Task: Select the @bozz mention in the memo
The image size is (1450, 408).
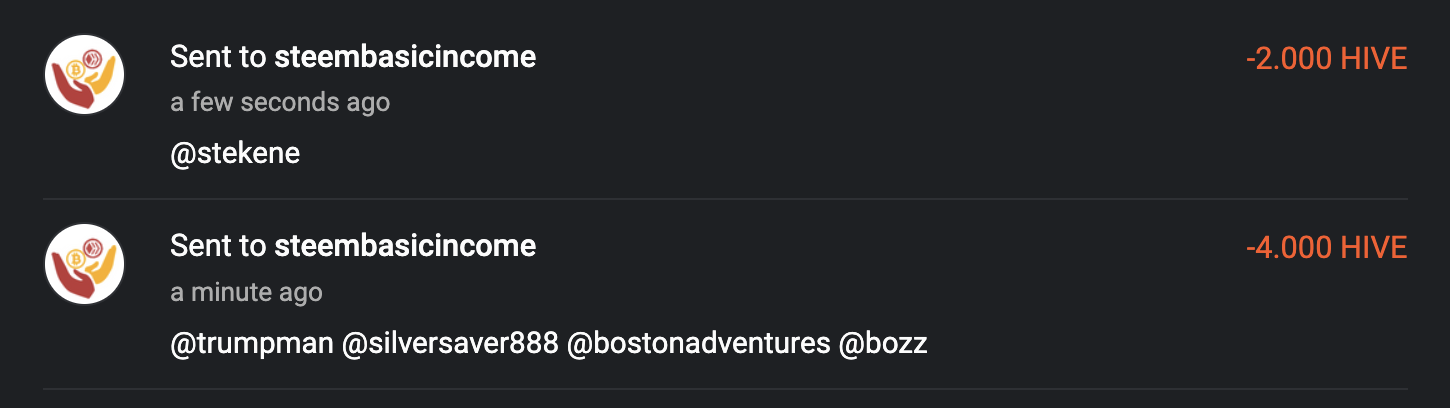Action: [883, 344]
